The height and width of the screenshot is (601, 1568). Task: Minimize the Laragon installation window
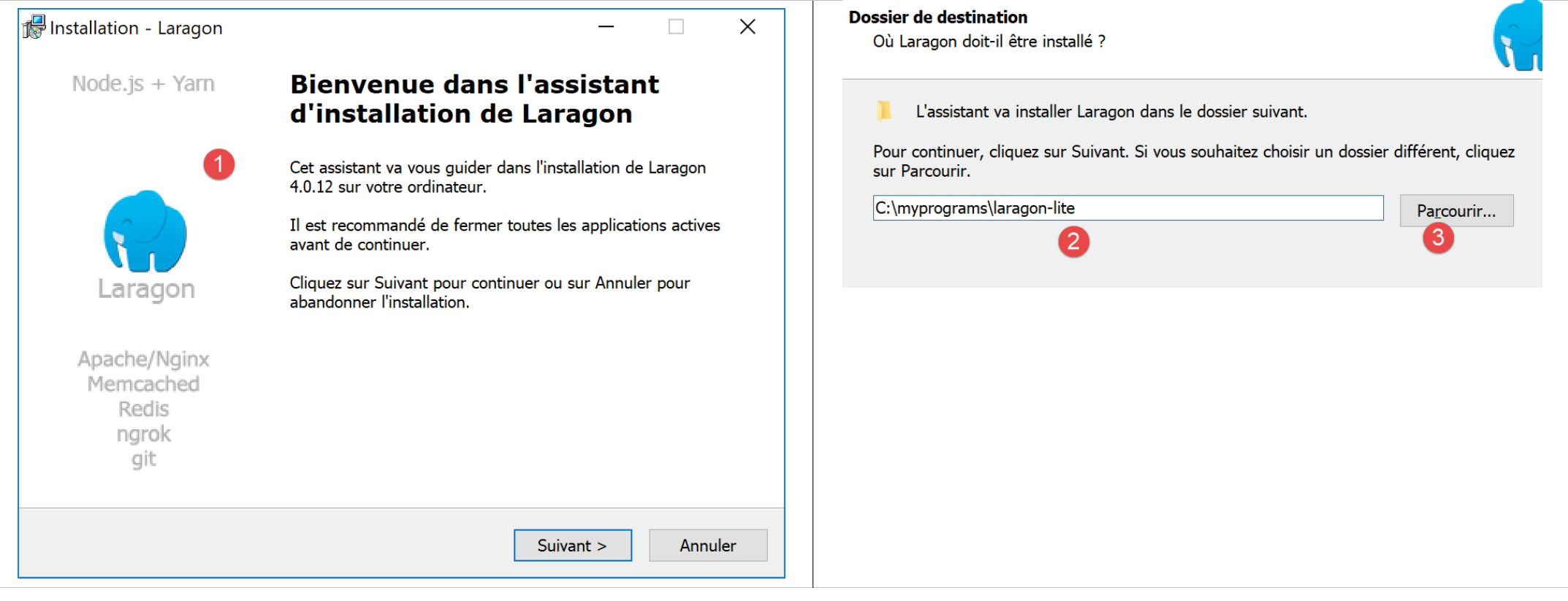coord(606,27)
